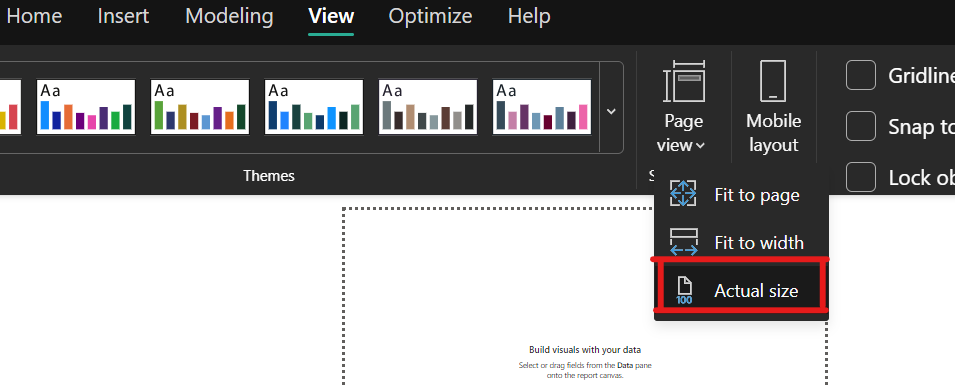Choose Fit to width option
Image resolution: width=955 pixels, height=388 pixels.
pos(741,242)
